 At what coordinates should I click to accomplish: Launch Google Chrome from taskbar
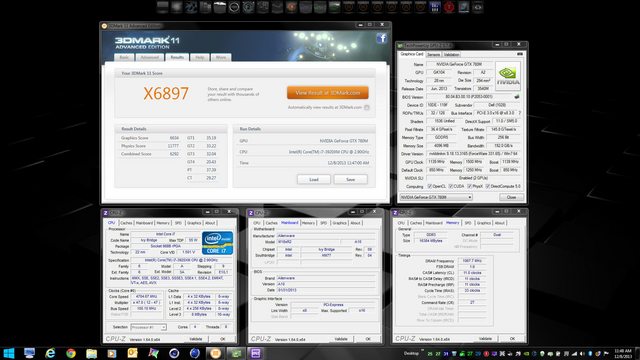click(71, 353)
